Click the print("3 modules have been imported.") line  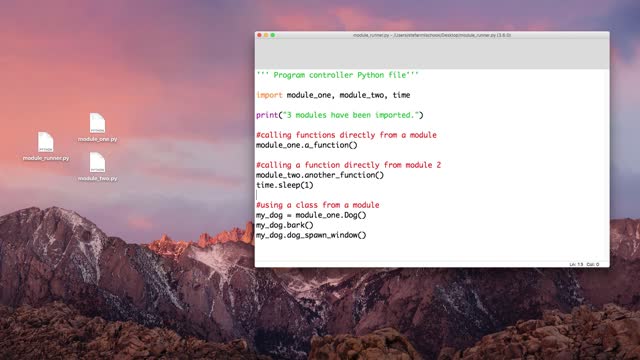click(340, 115)
